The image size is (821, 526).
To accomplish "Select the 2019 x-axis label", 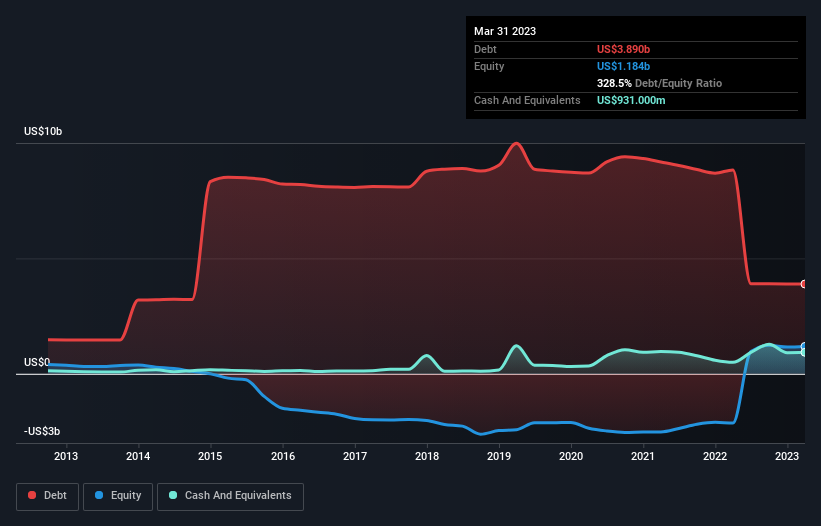I will pos(499,456).
